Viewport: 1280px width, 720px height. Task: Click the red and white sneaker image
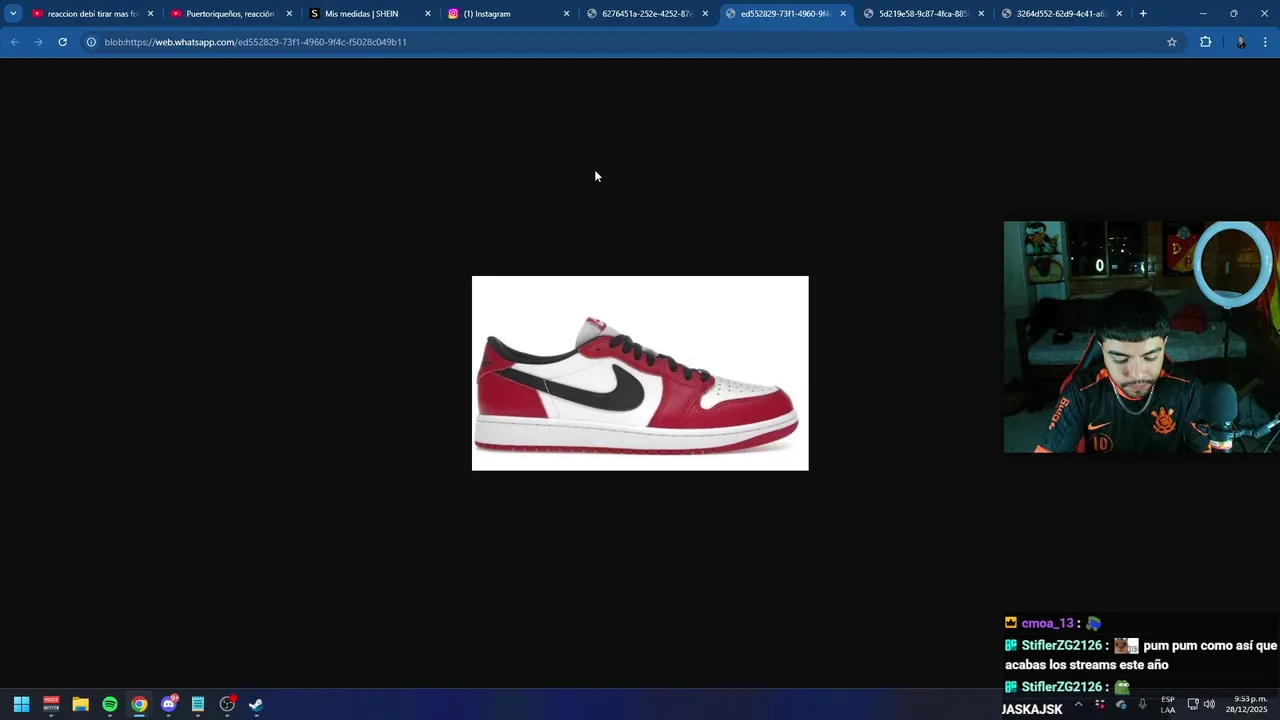[640, 373]
